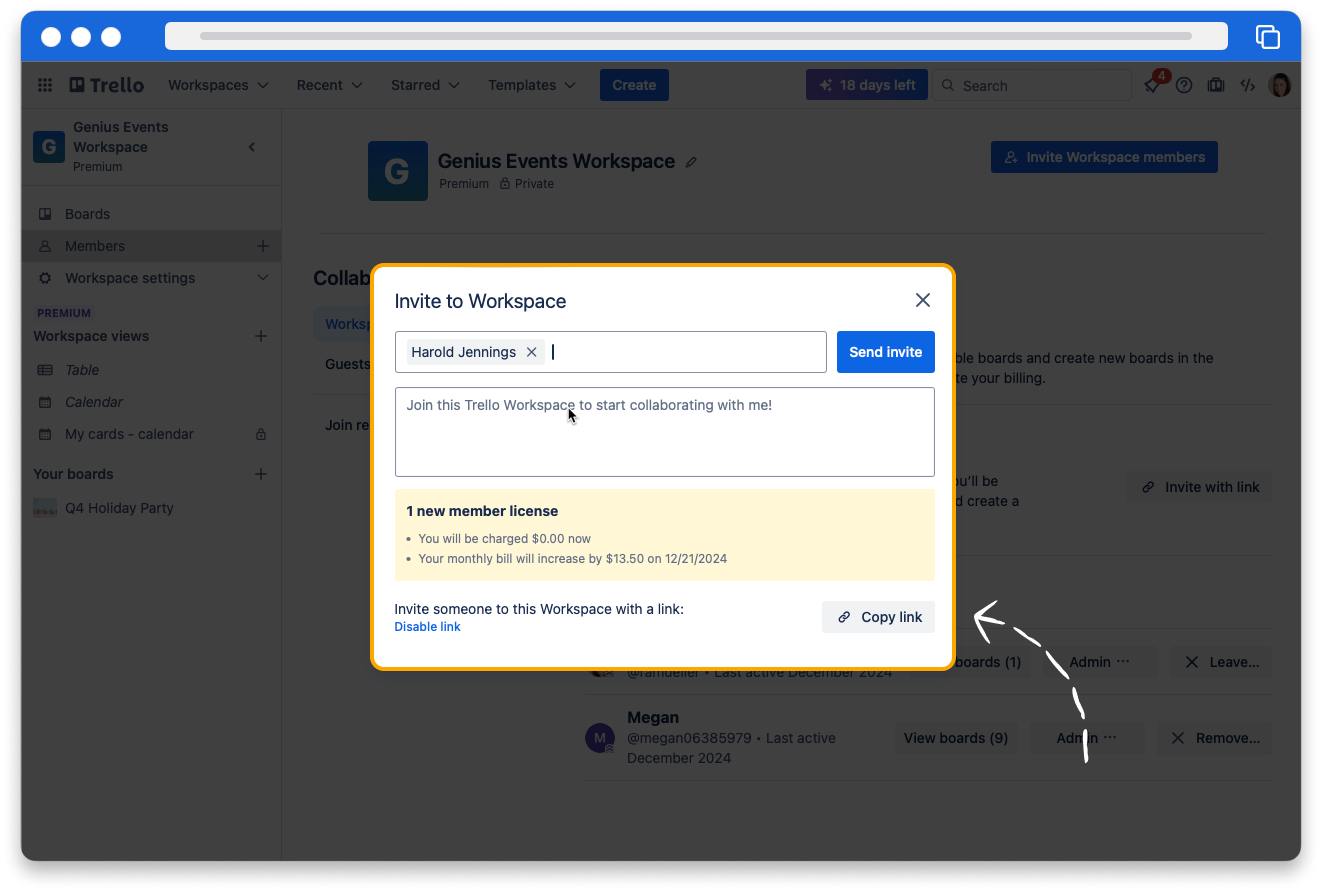This screenshot has height=892, width=1322.
Task: Collapse the sidebar with the arrow
Action: (x=252, y=147)
